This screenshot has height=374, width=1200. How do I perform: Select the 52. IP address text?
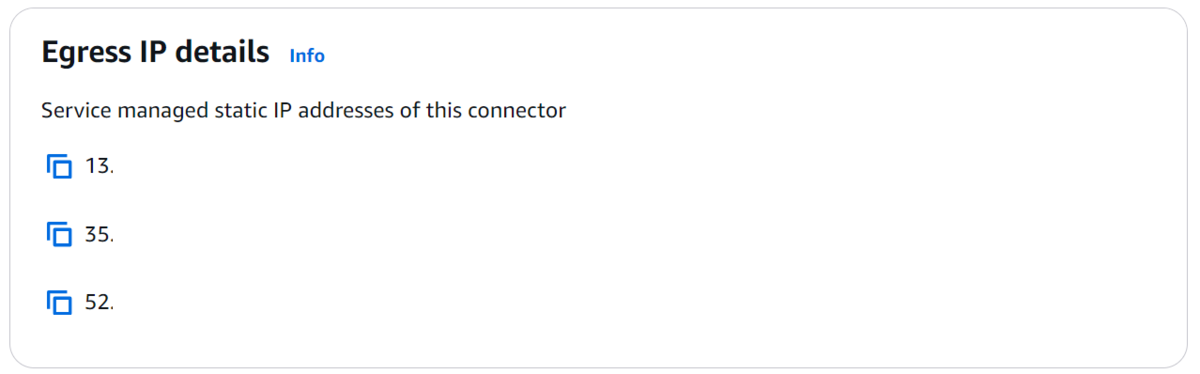[99, 302]
